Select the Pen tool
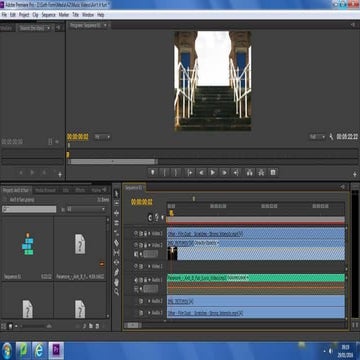Viewport: 360px width, 360px height. [x=117, y=272]
